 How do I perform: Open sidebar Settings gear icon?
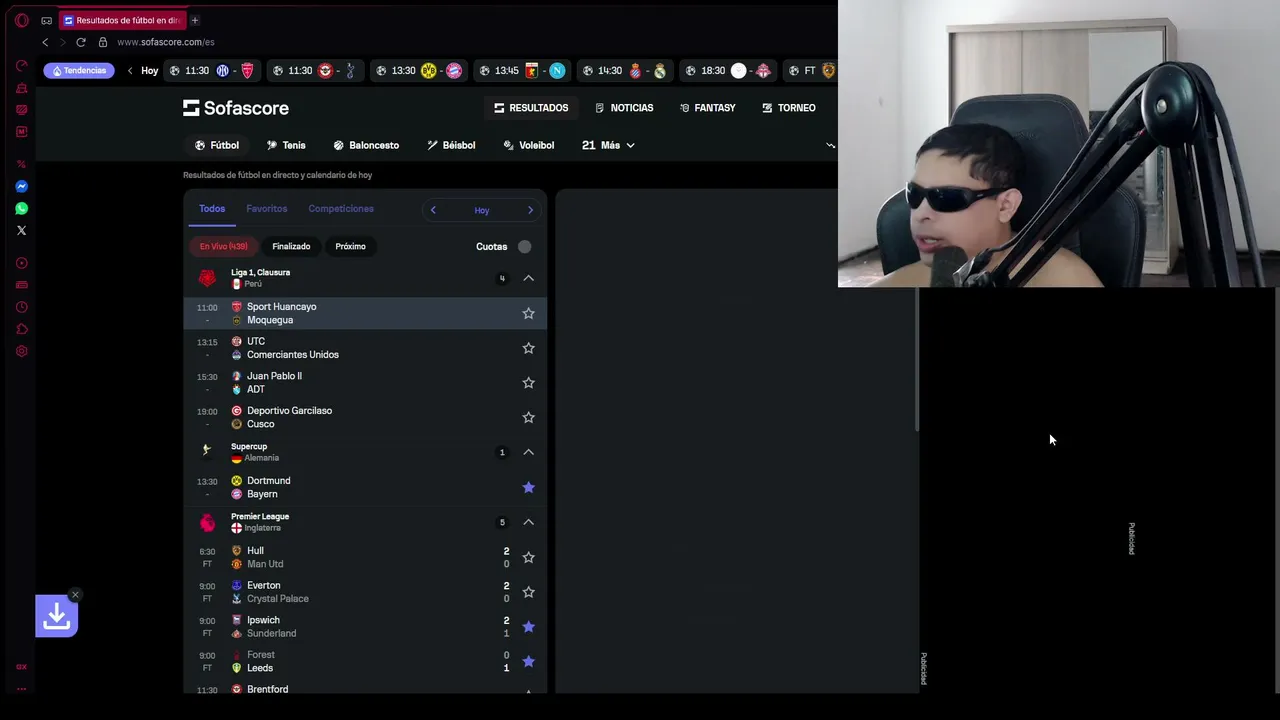(x=21, y=351)
